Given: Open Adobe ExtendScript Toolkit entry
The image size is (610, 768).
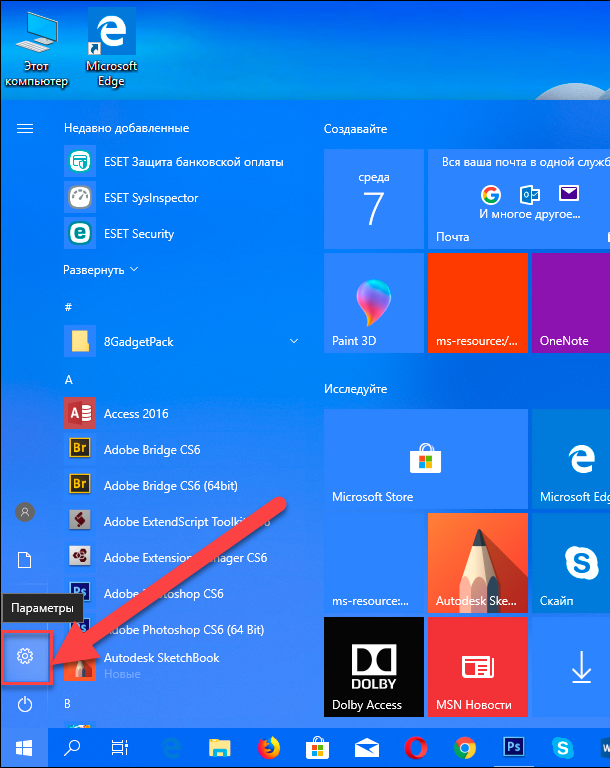Looking at the screenshot, I should pyautogui.click(x=181, y=522).
